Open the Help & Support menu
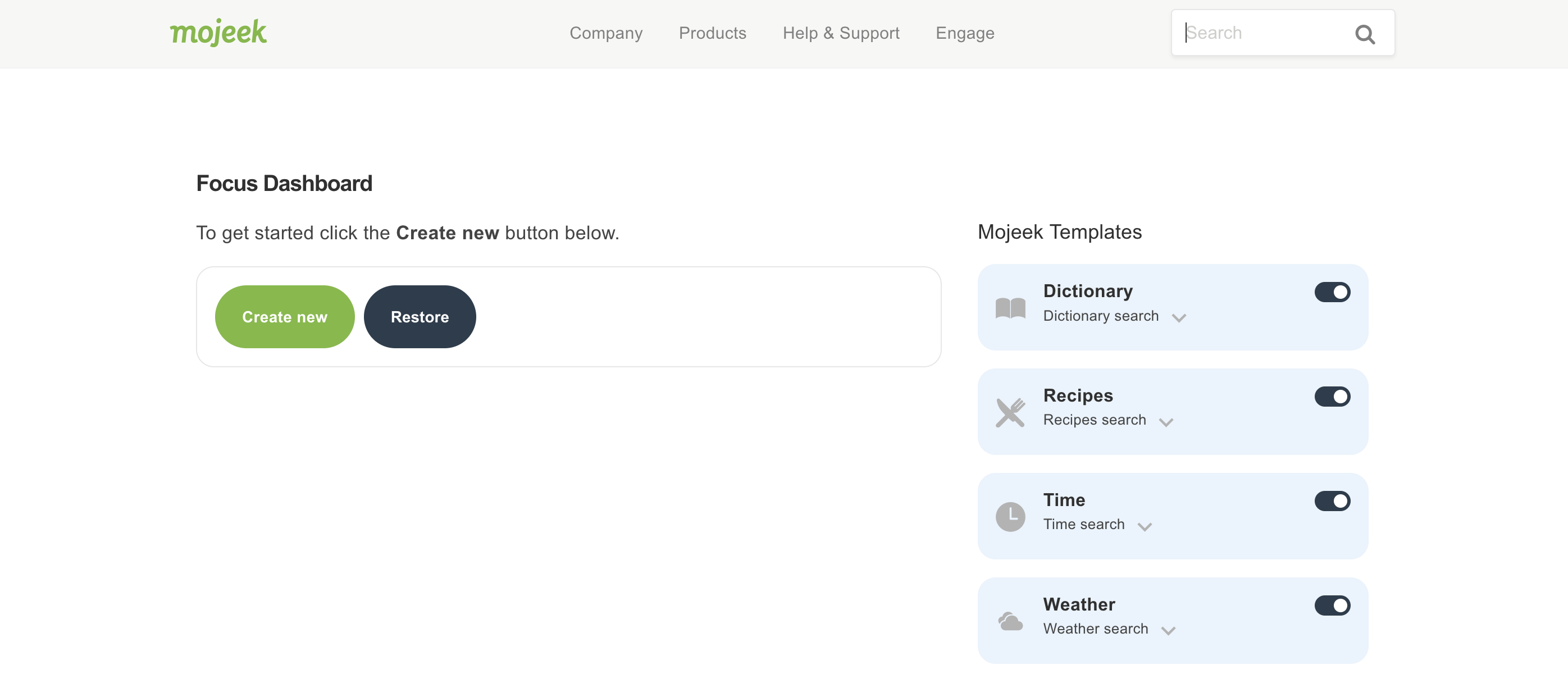Viewport: 1568px width, 674px height. coord(841,33)
